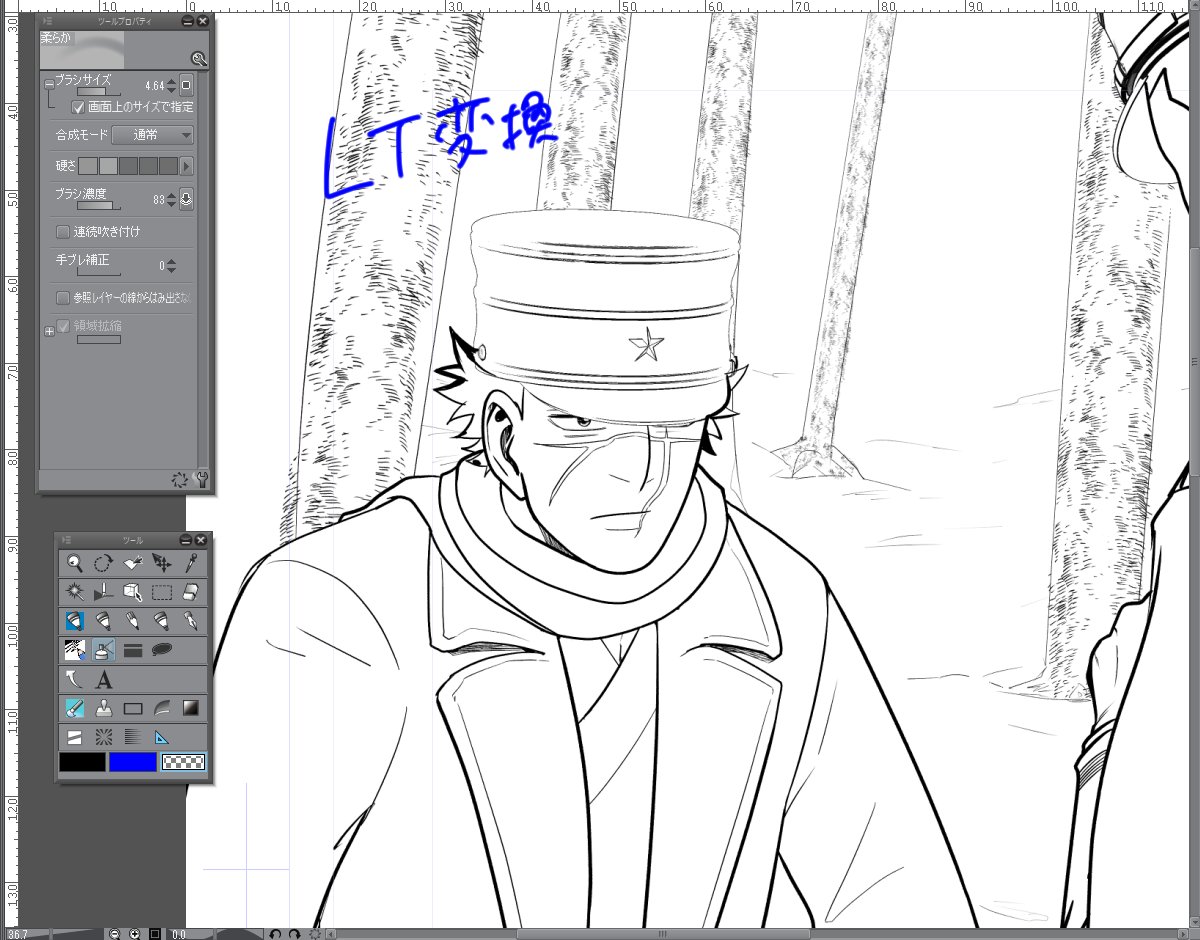Select the Zoom magnifier tool
This screenshot has height=940, width=1200.
(74, 562)
